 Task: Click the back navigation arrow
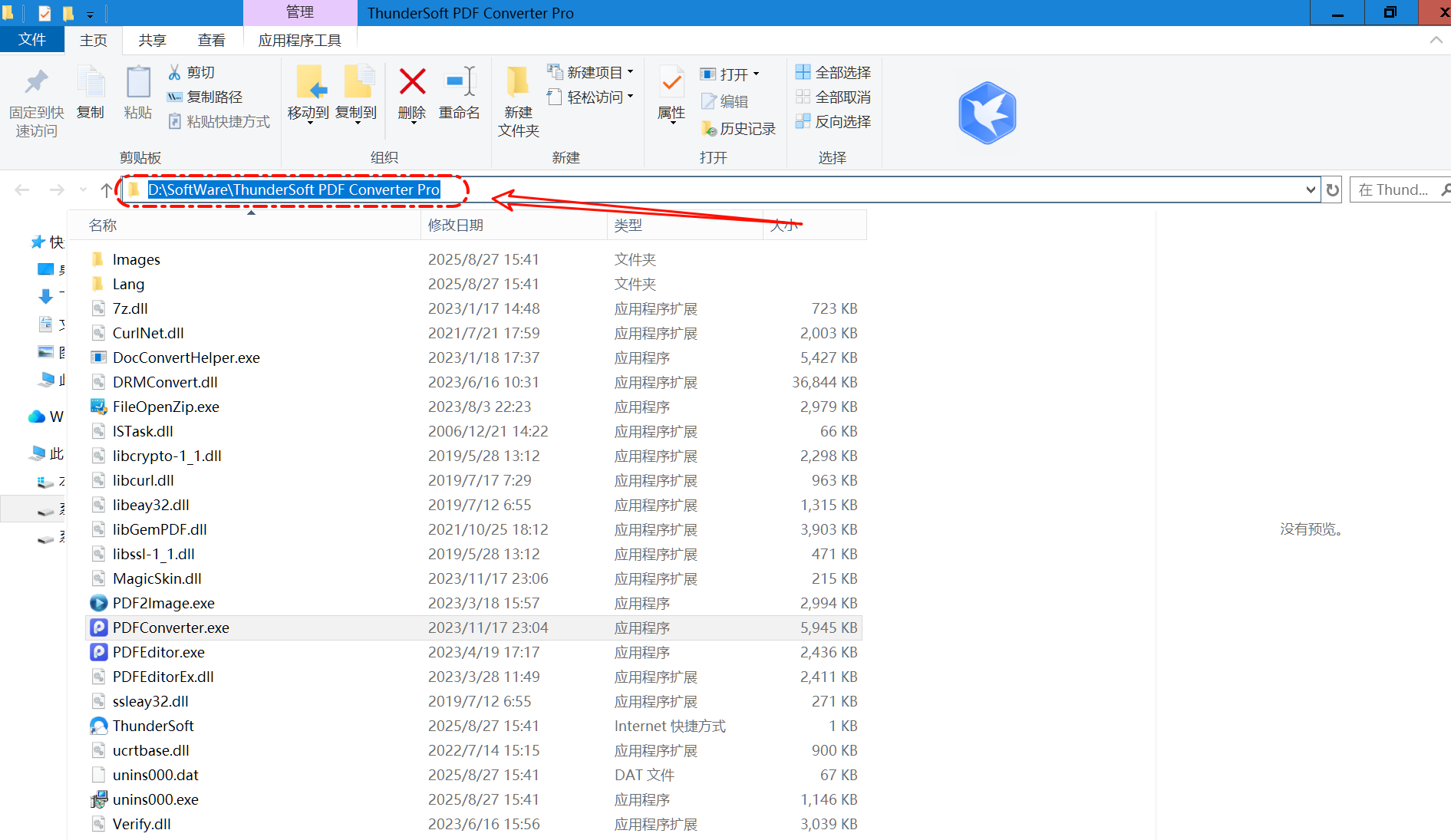click(x=22, y=189)
